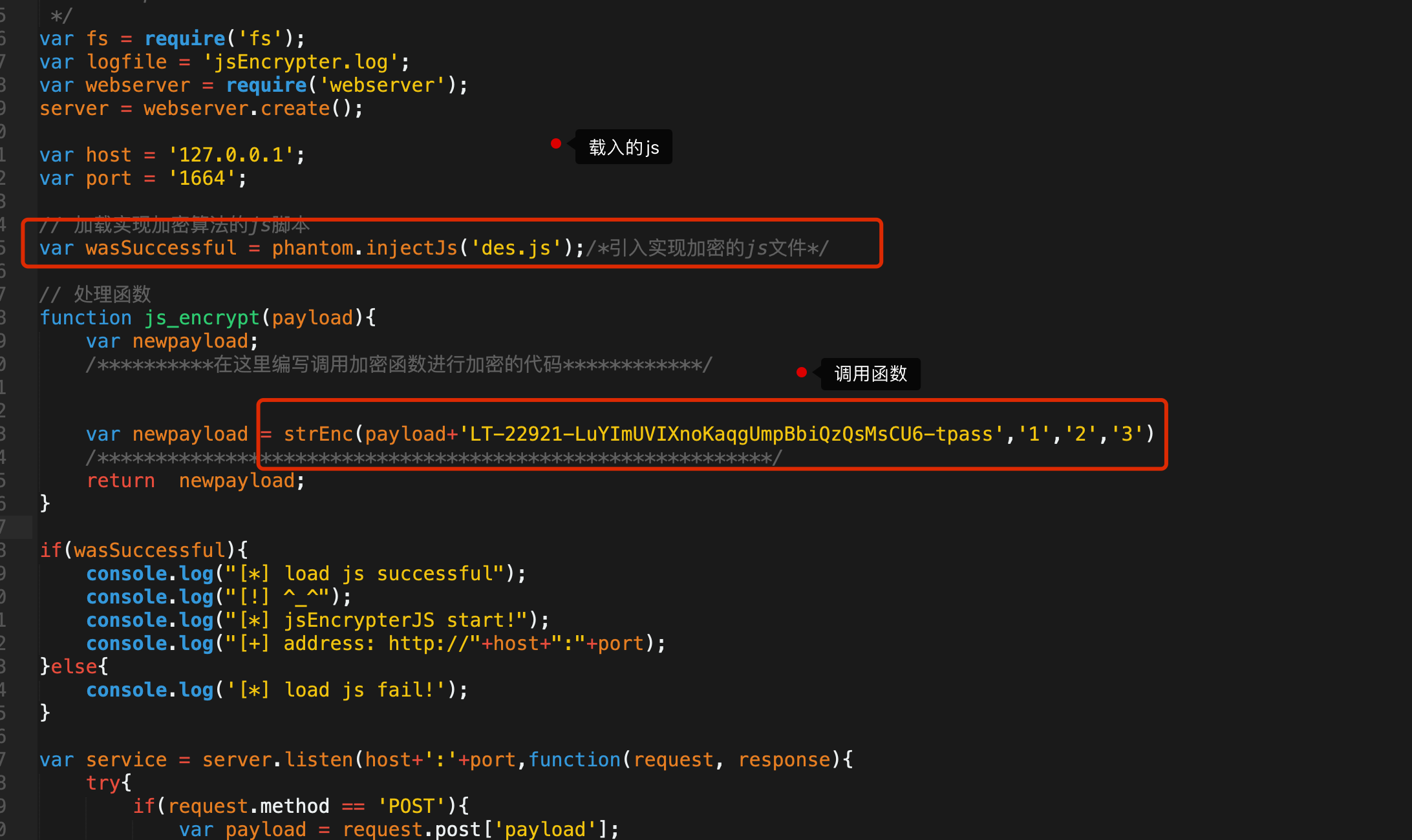Click the 'jsEncrypter.log' string

[301, 62]
